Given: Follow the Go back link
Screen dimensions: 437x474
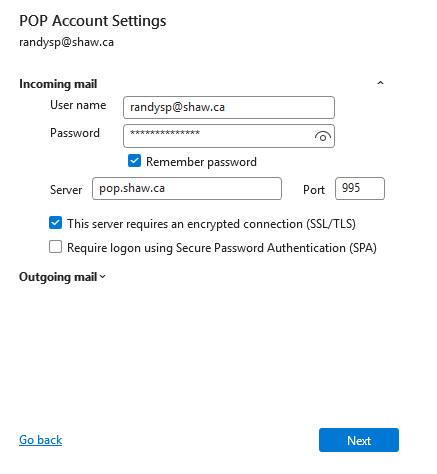Looking at the screenshot, I should coord(40,440).
